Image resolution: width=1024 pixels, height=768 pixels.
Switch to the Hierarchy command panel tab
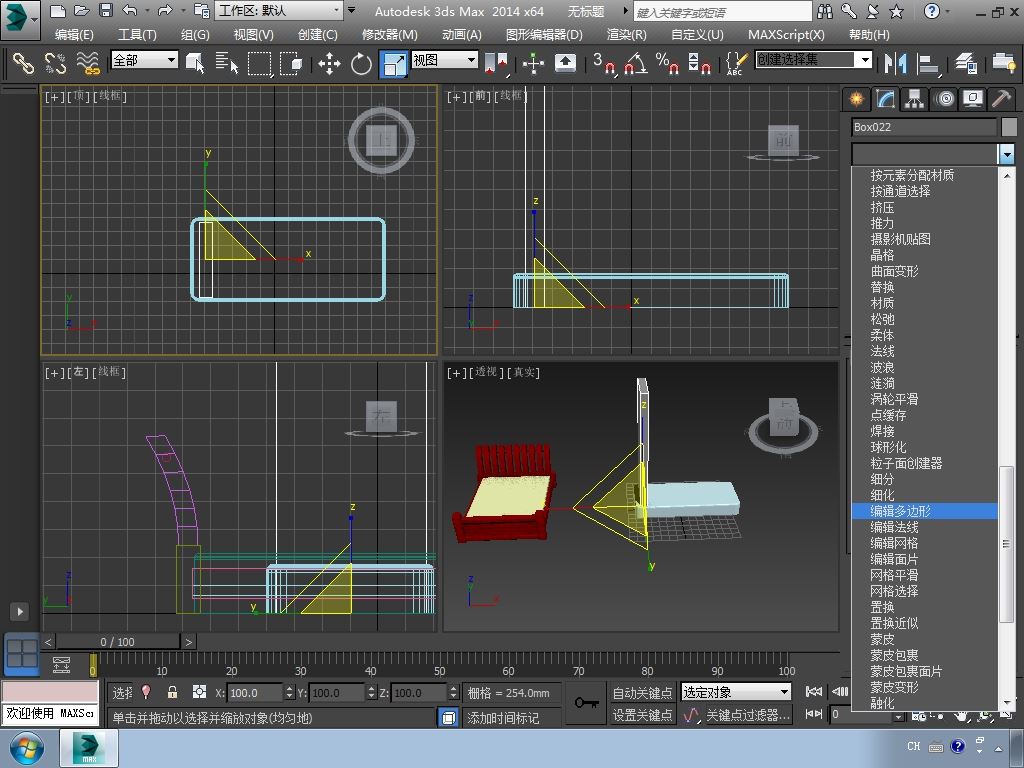tap(914, 99)
